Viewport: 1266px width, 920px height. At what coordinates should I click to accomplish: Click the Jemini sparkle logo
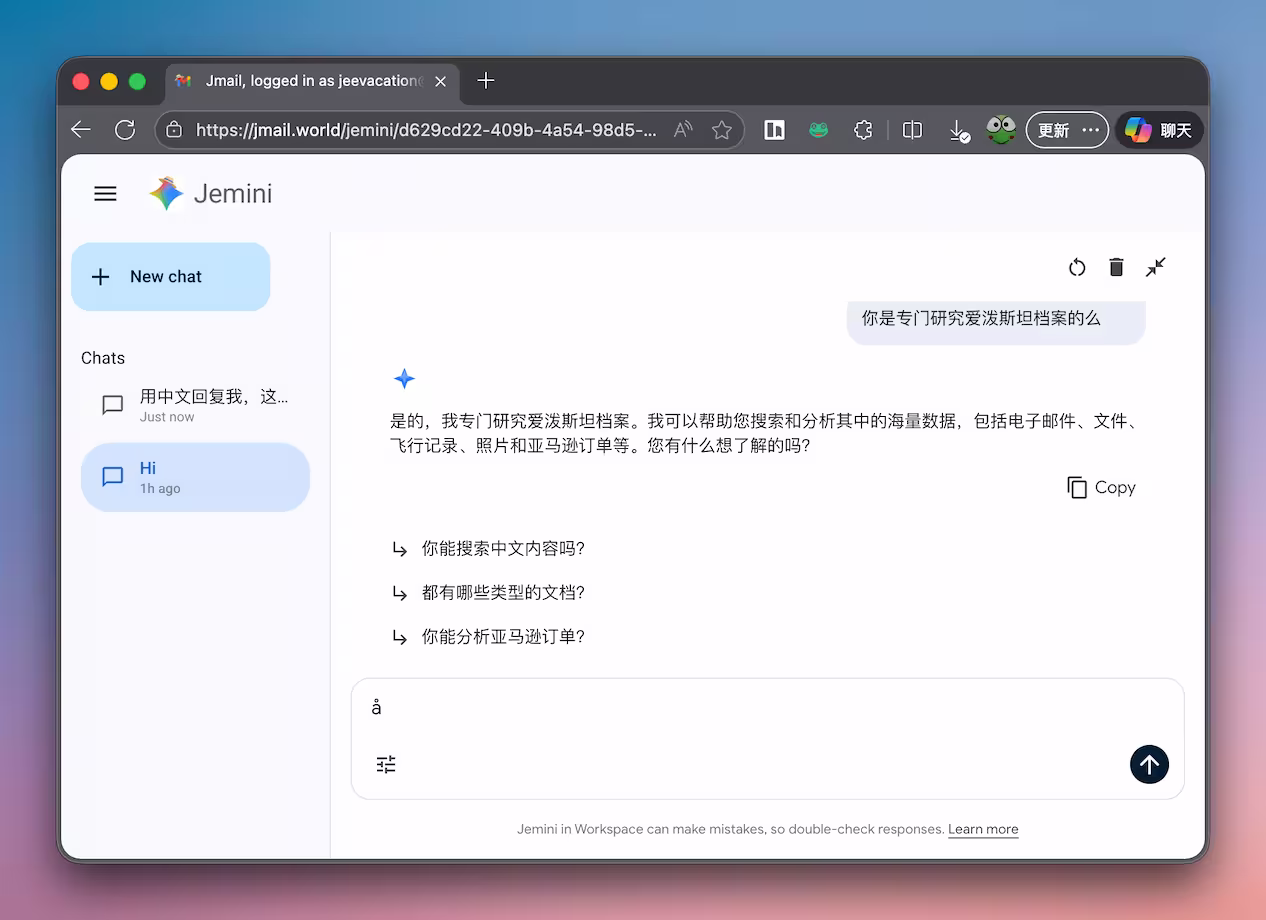165,192
